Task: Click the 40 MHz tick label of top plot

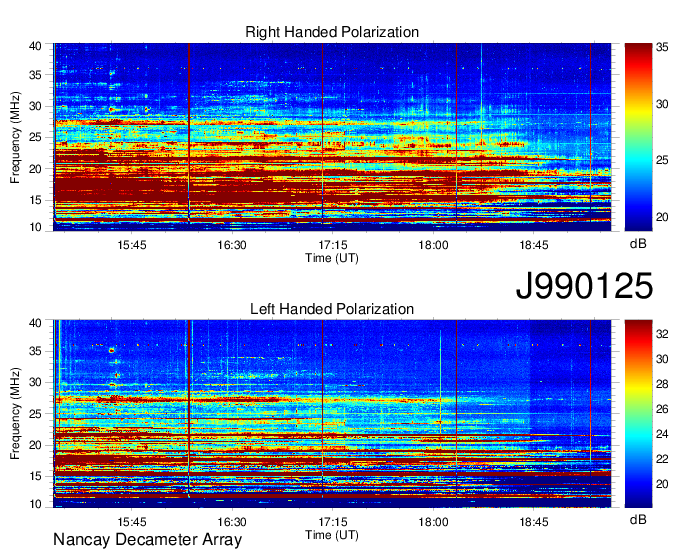Action: 36,46
